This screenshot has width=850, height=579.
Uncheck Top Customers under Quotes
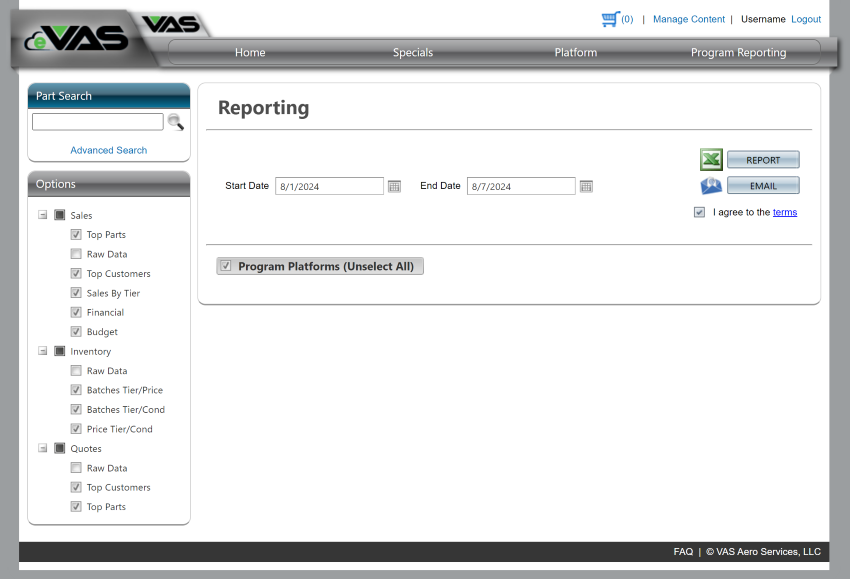(x=76, y=487)
